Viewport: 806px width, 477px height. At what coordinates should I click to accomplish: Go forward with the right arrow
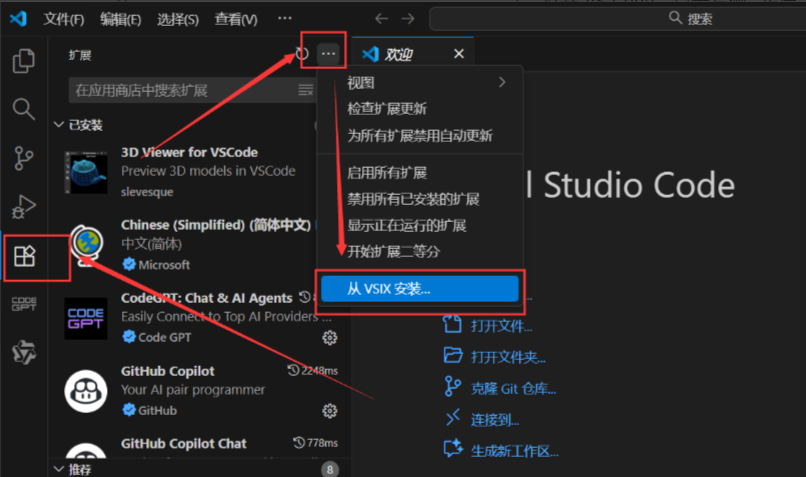[x=408, y=19]
